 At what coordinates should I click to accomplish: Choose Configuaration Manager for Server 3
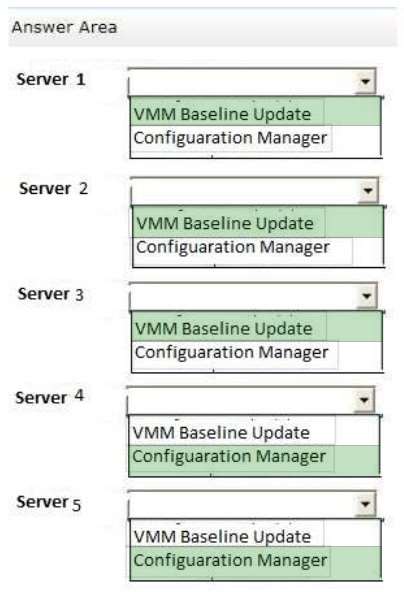pos(257,353)
